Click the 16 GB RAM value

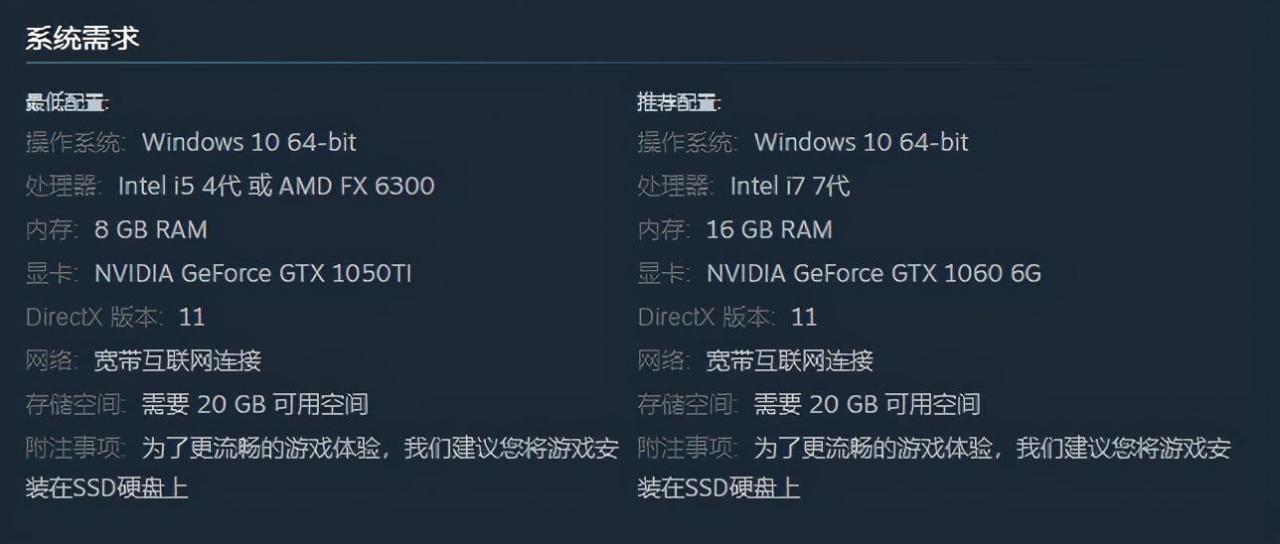click(769, 230)
